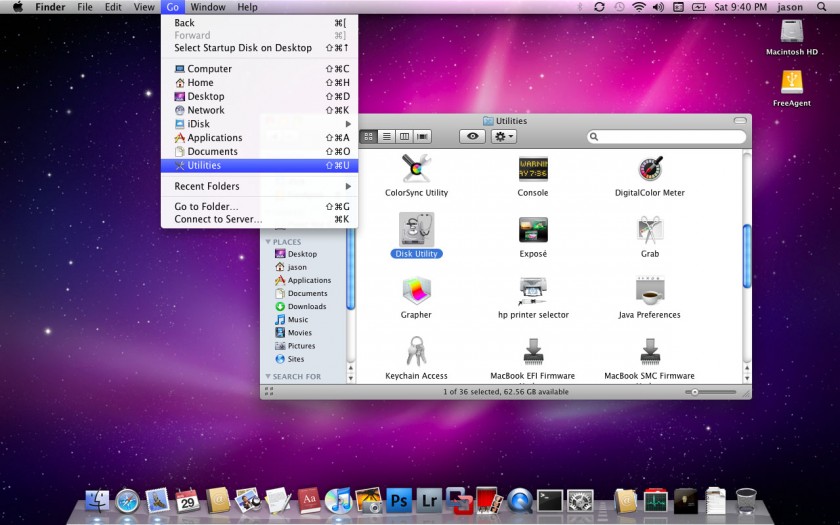Toggle Quick Look with the eye button
Image resolution: width=840 pixels, height=525 pixels.
(472, 137)
